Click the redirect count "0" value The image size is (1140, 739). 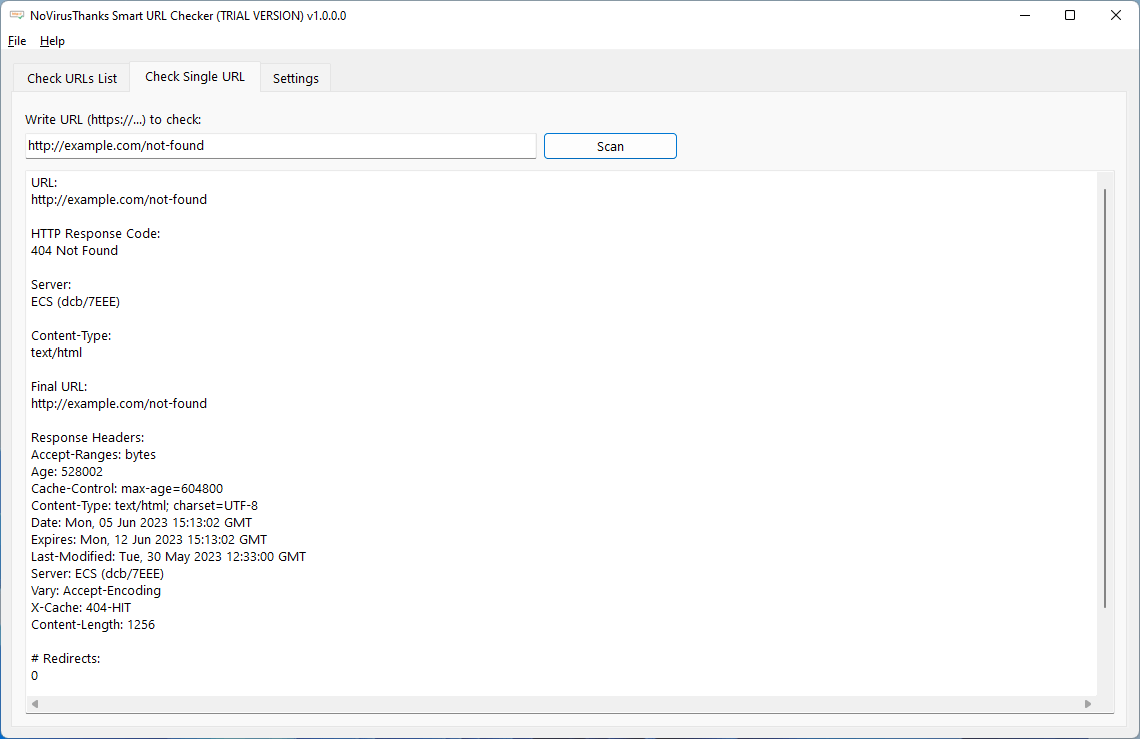pos(34,676)
